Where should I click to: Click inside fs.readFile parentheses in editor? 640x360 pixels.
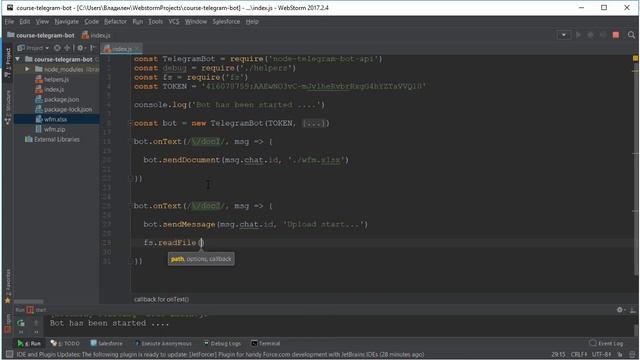click(201, 243)
